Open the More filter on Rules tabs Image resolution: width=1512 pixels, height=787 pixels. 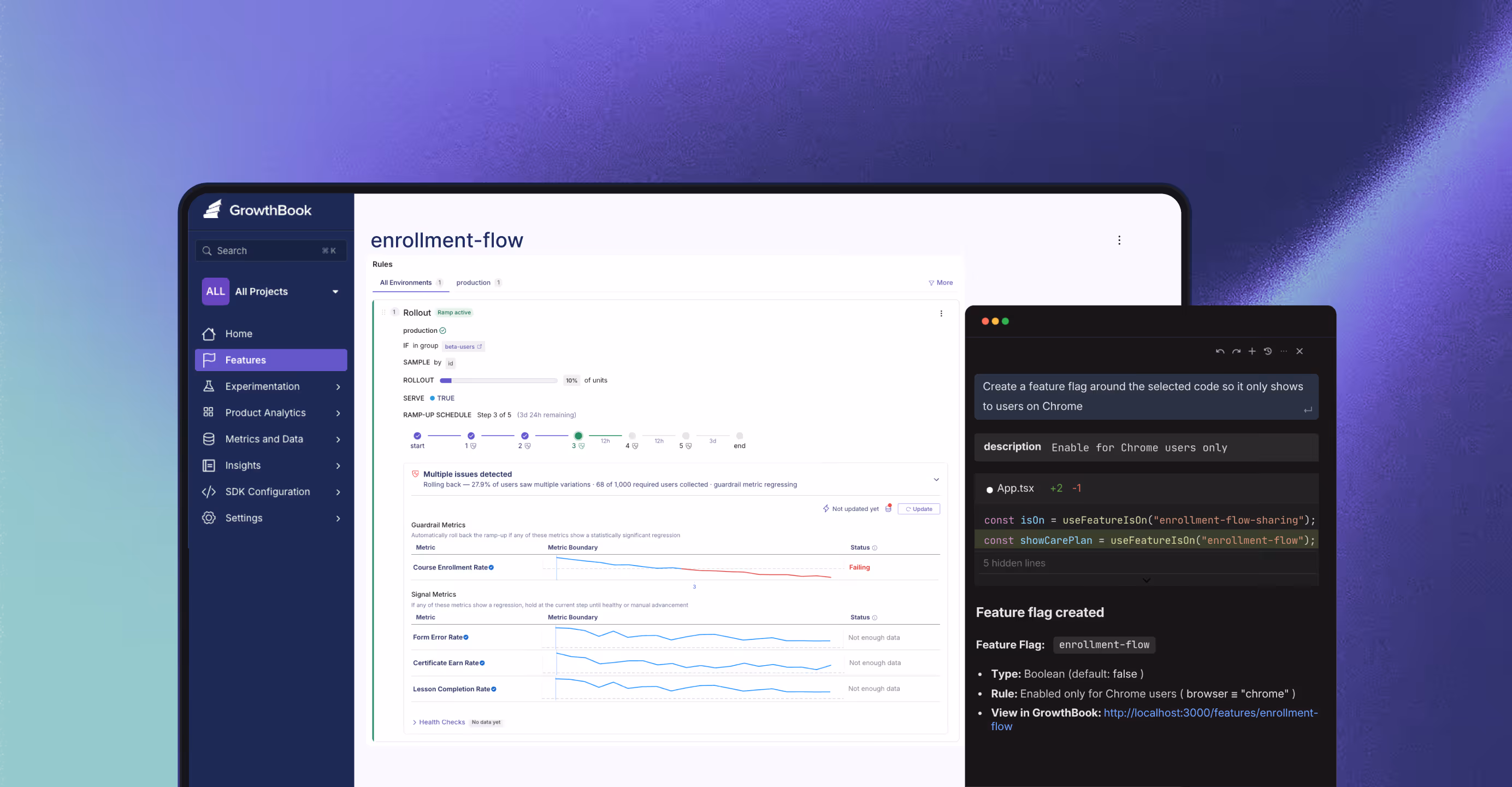[940, 283]
